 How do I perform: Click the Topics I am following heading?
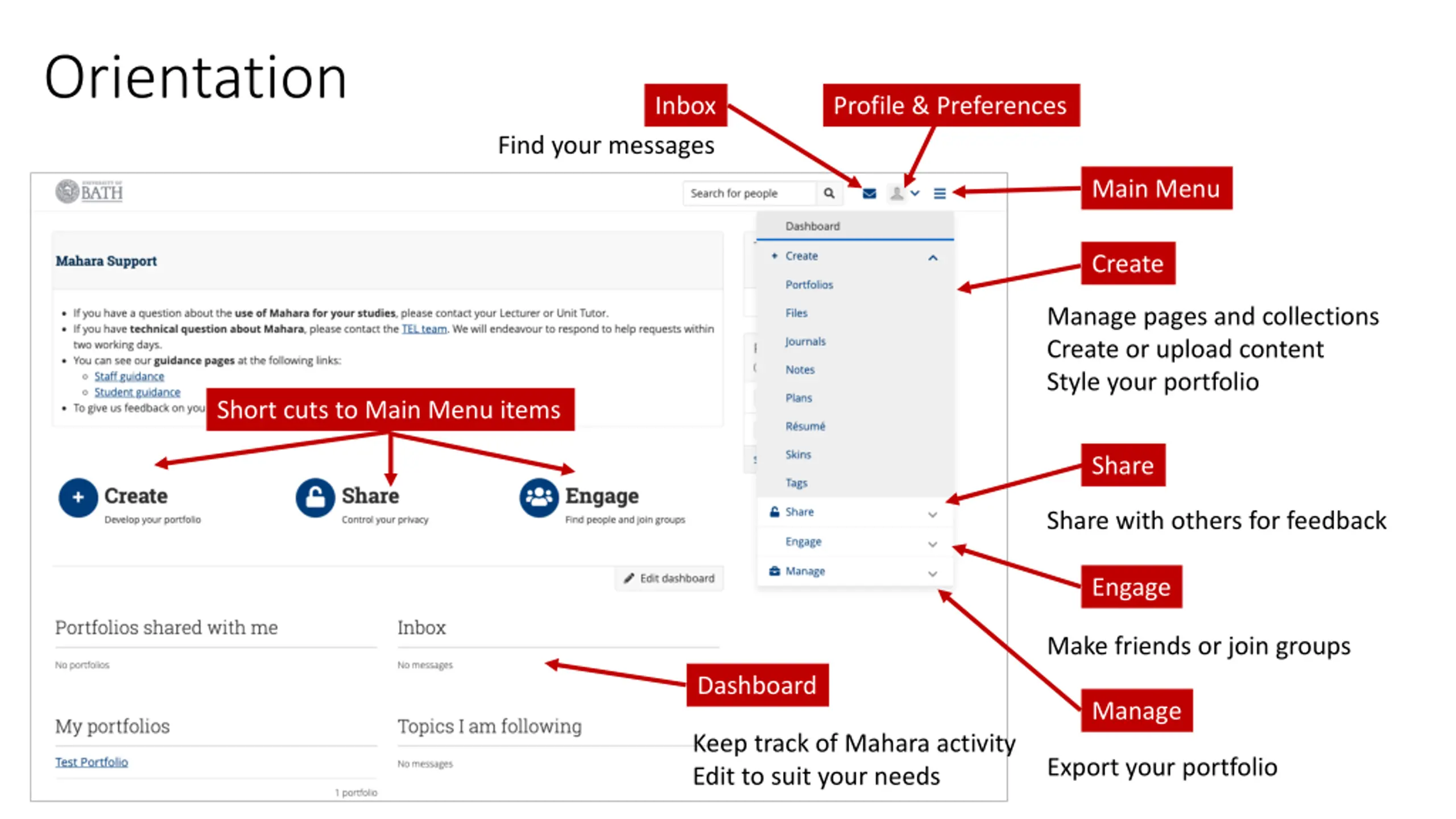[489, 726]
